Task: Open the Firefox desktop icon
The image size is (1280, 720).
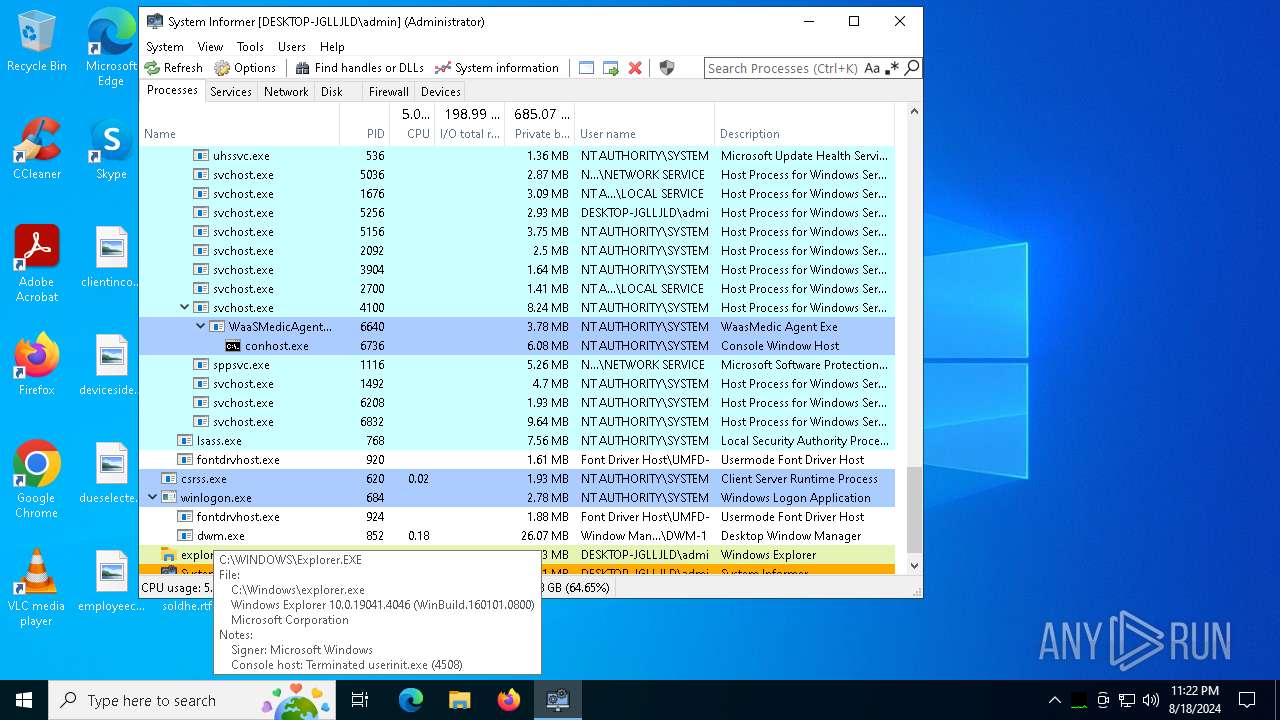Action: [x=37, y=364]
